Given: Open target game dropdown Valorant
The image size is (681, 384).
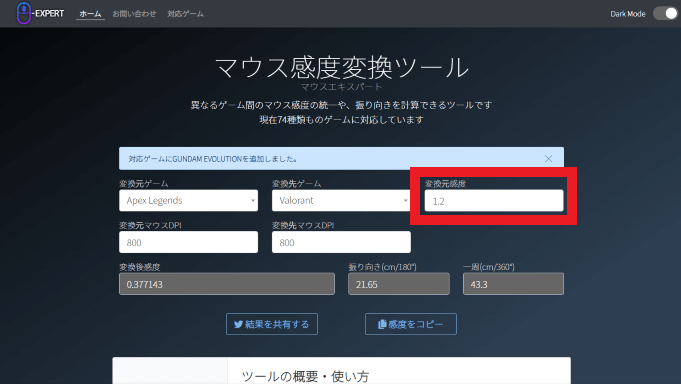Looking at the screenshot, I should 341,200.
